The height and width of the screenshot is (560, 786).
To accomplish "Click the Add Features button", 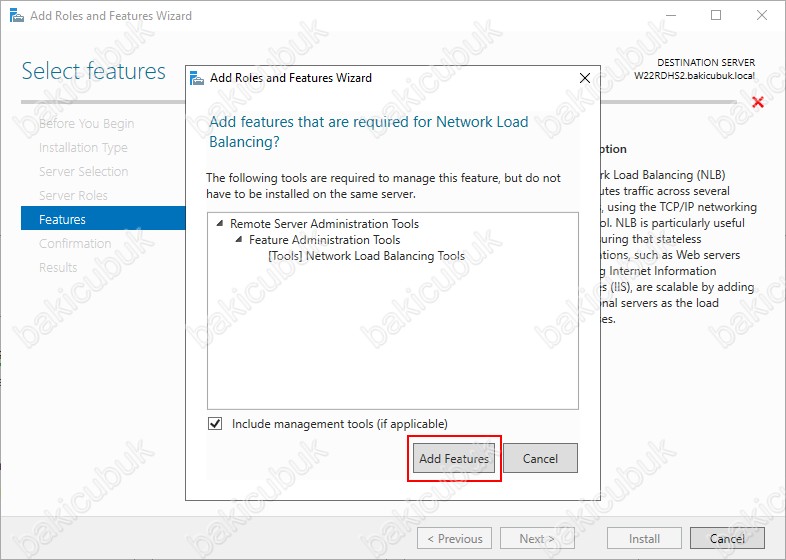I will coord(454,458).
